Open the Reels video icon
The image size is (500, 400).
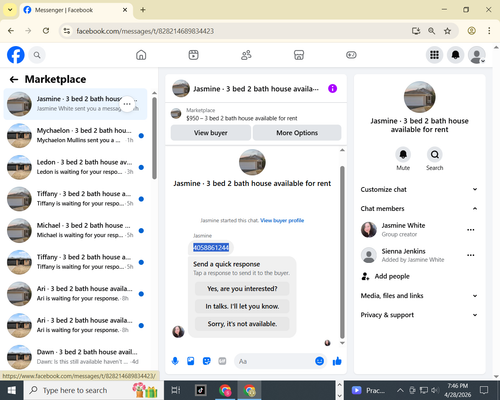click(x=193, y=55)
